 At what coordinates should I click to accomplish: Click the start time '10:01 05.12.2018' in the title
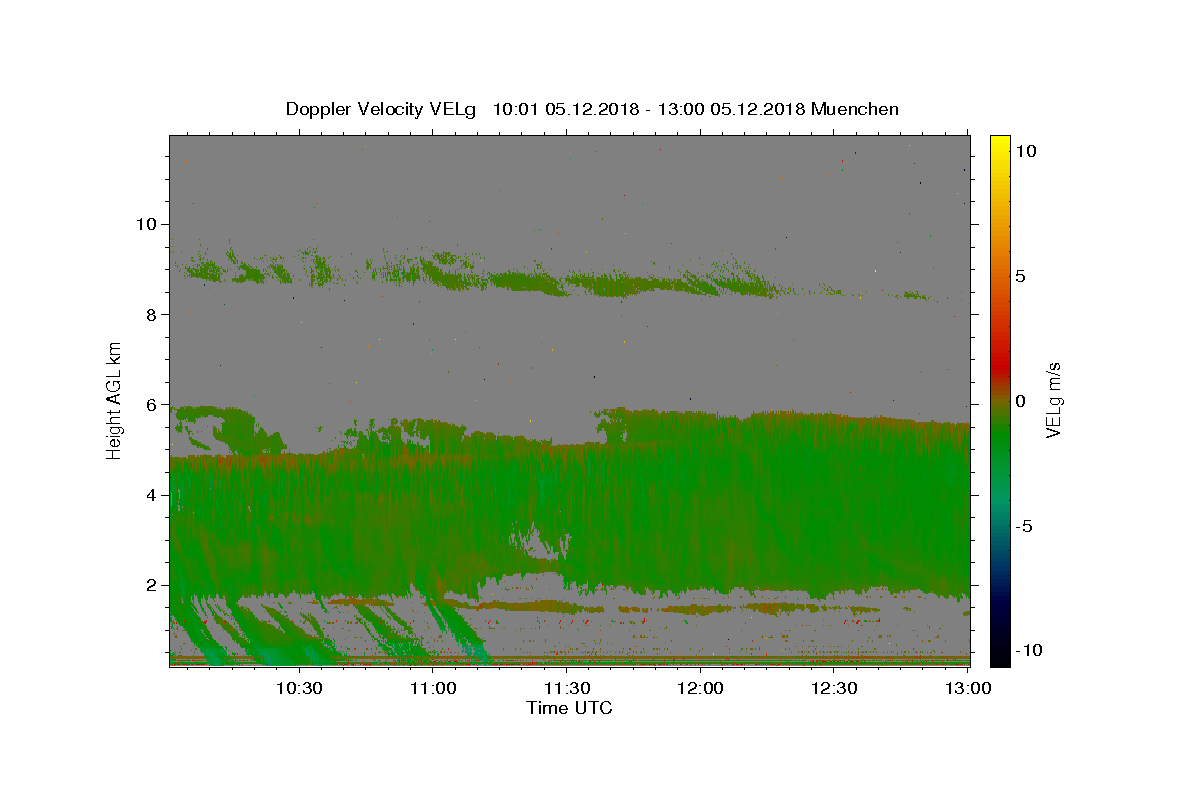point(567,109)
